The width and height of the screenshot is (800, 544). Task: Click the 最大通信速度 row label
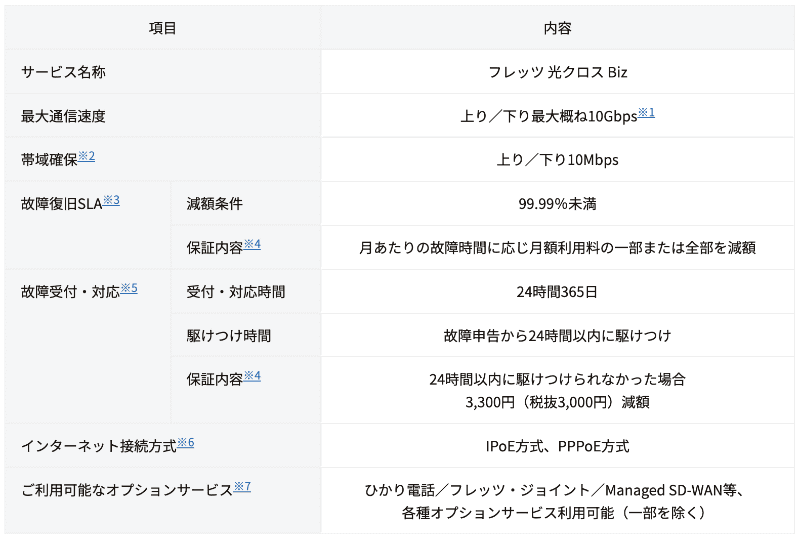pyautogui.click(x=63, y=116)
